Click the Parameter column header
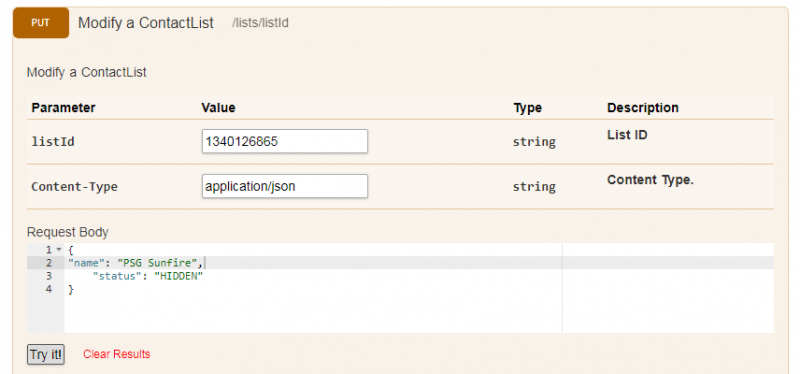This screenshot has width=800, height=374. pyautogui.click(x=63, y=108)
